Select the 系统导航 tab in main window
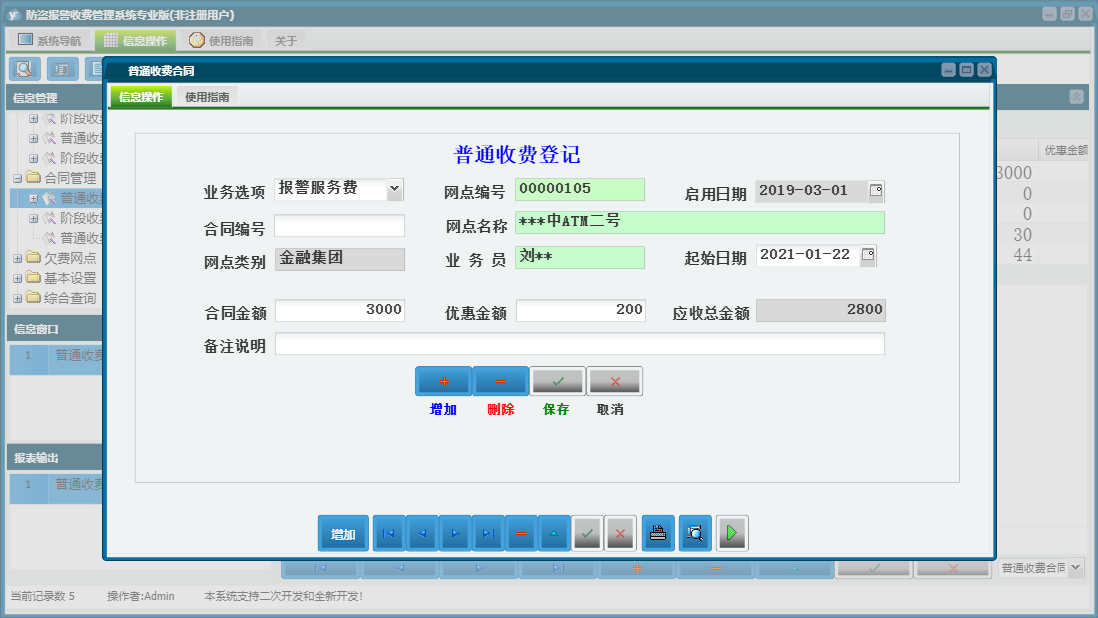The width and height of the screenshot is (1098, 618). tap(49, 41)
